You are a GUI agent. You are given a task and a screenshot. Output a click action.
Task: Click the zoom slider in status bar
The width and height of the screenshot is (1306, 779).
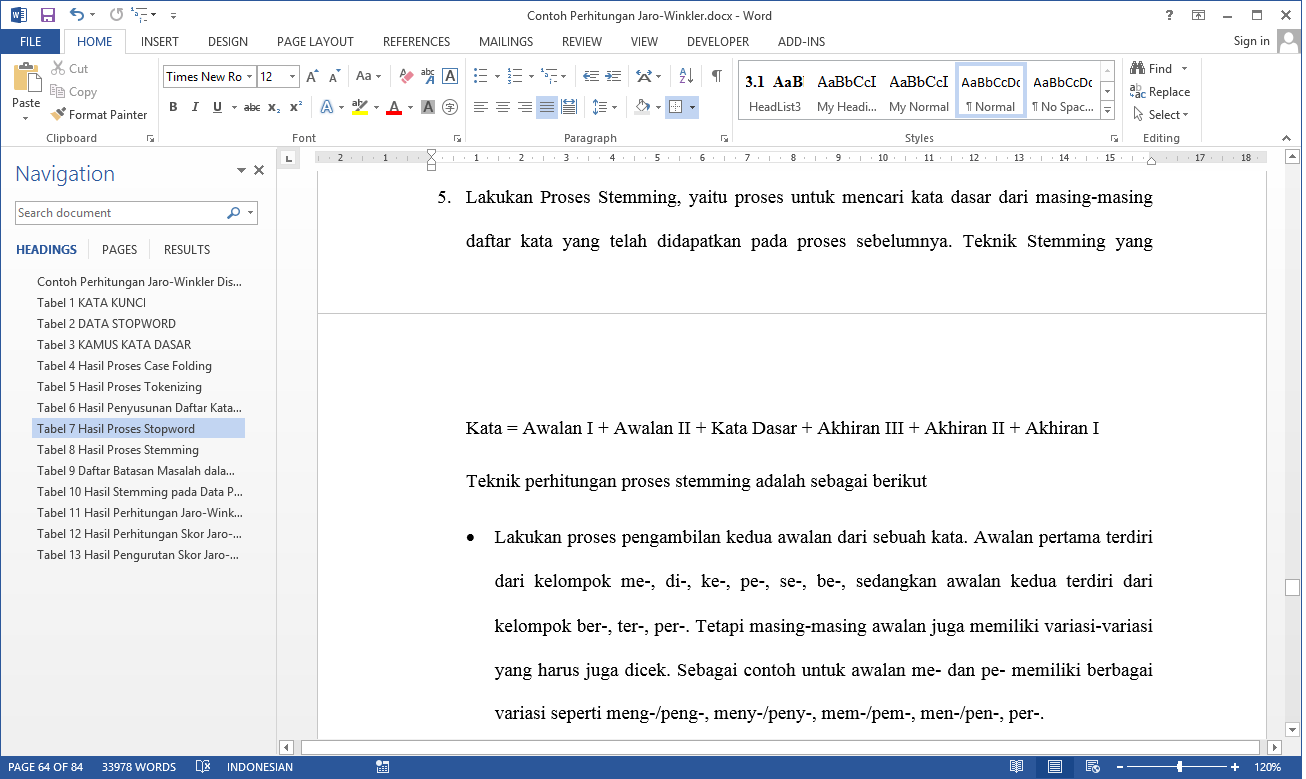tap(1180, 767)
